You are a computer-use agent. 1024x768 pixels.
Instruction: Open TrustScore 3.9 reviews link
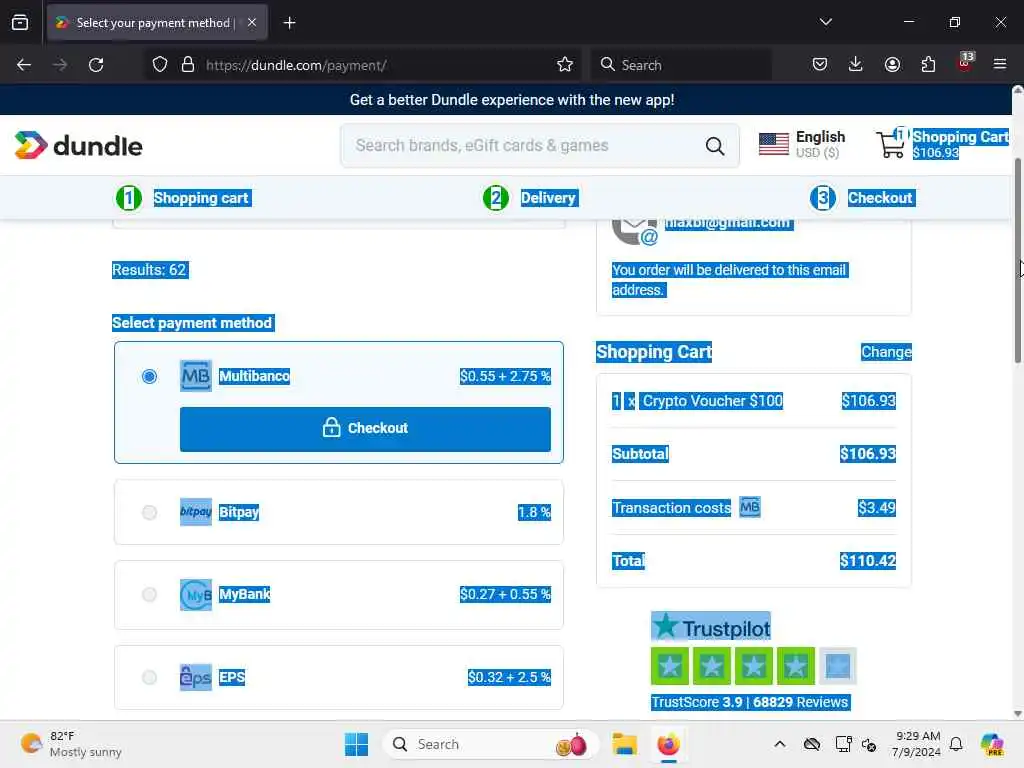(x=750, y=703)
